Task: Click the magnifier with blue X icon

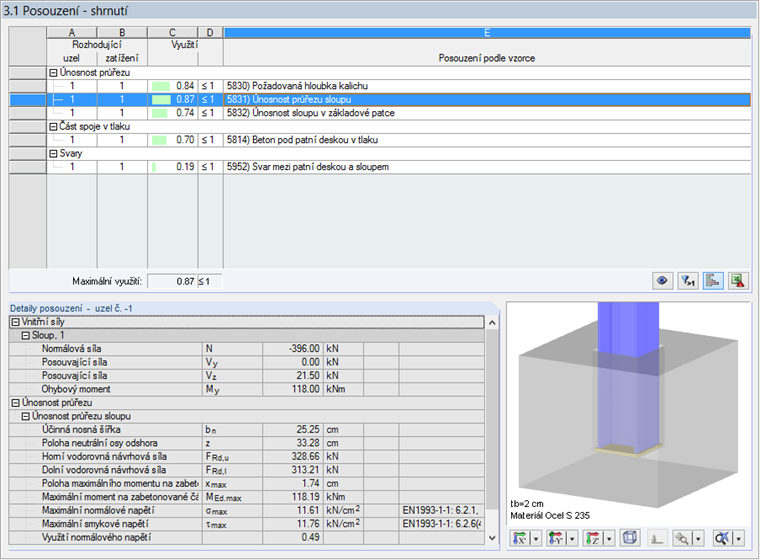Action: 722,538
